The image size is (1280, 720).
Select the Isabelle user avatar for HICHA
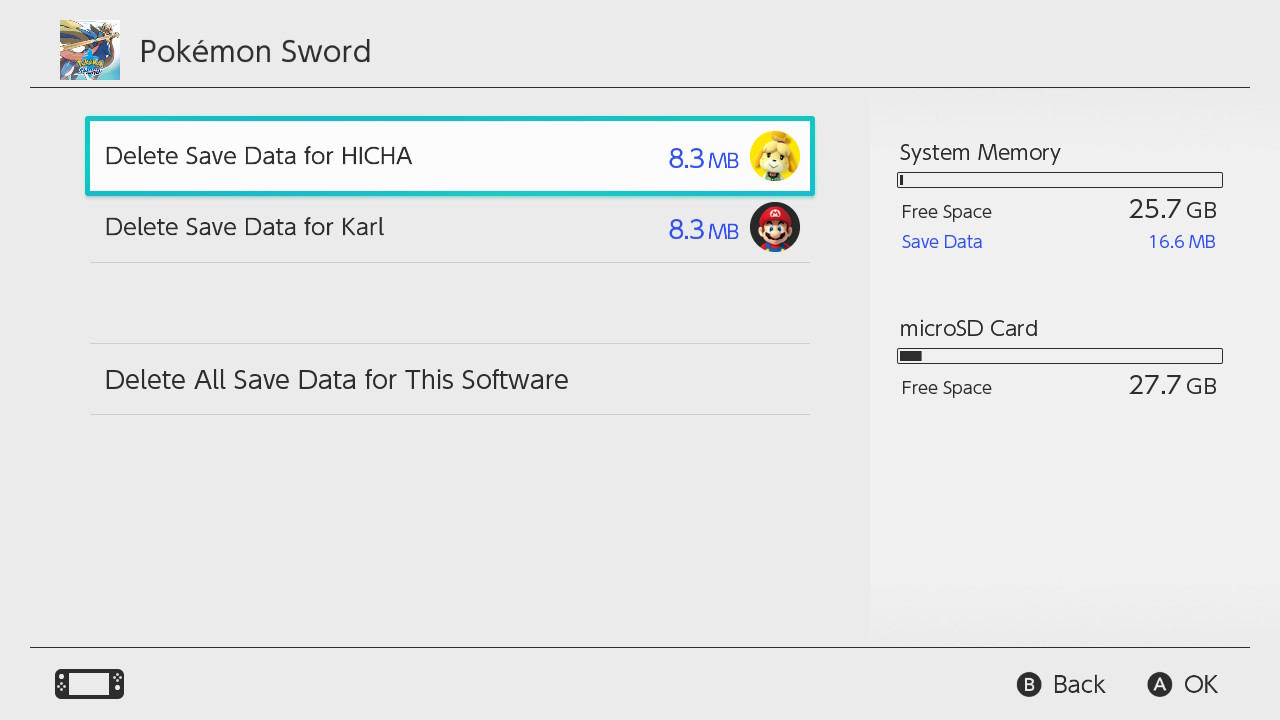(x=775, y=156)
